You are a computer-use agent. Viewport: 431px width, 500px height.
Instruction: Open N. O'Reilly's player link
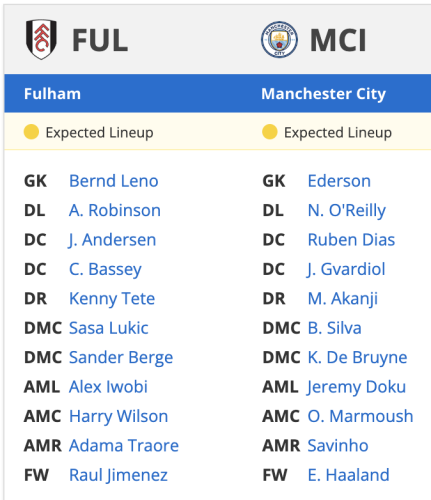coord(347,210)
